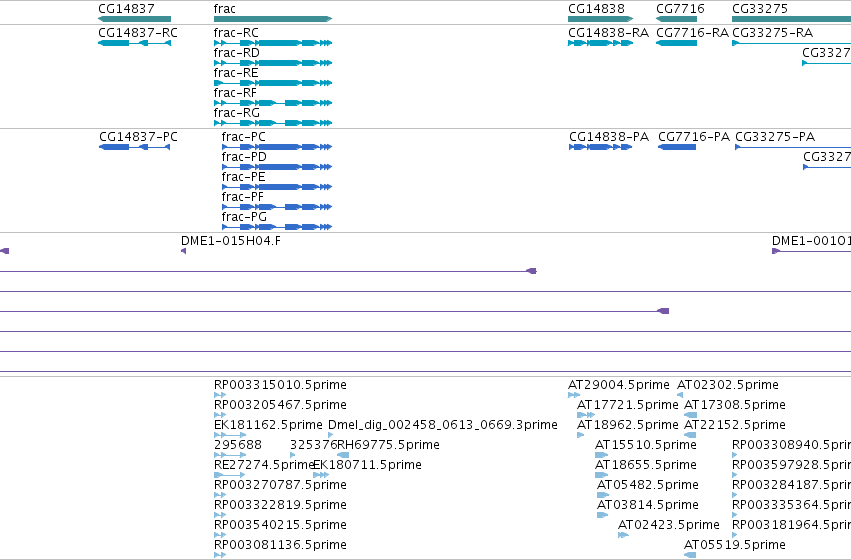
Task: Click the DME1-015H04.F feature label
Action: click(x=231, y=241)
